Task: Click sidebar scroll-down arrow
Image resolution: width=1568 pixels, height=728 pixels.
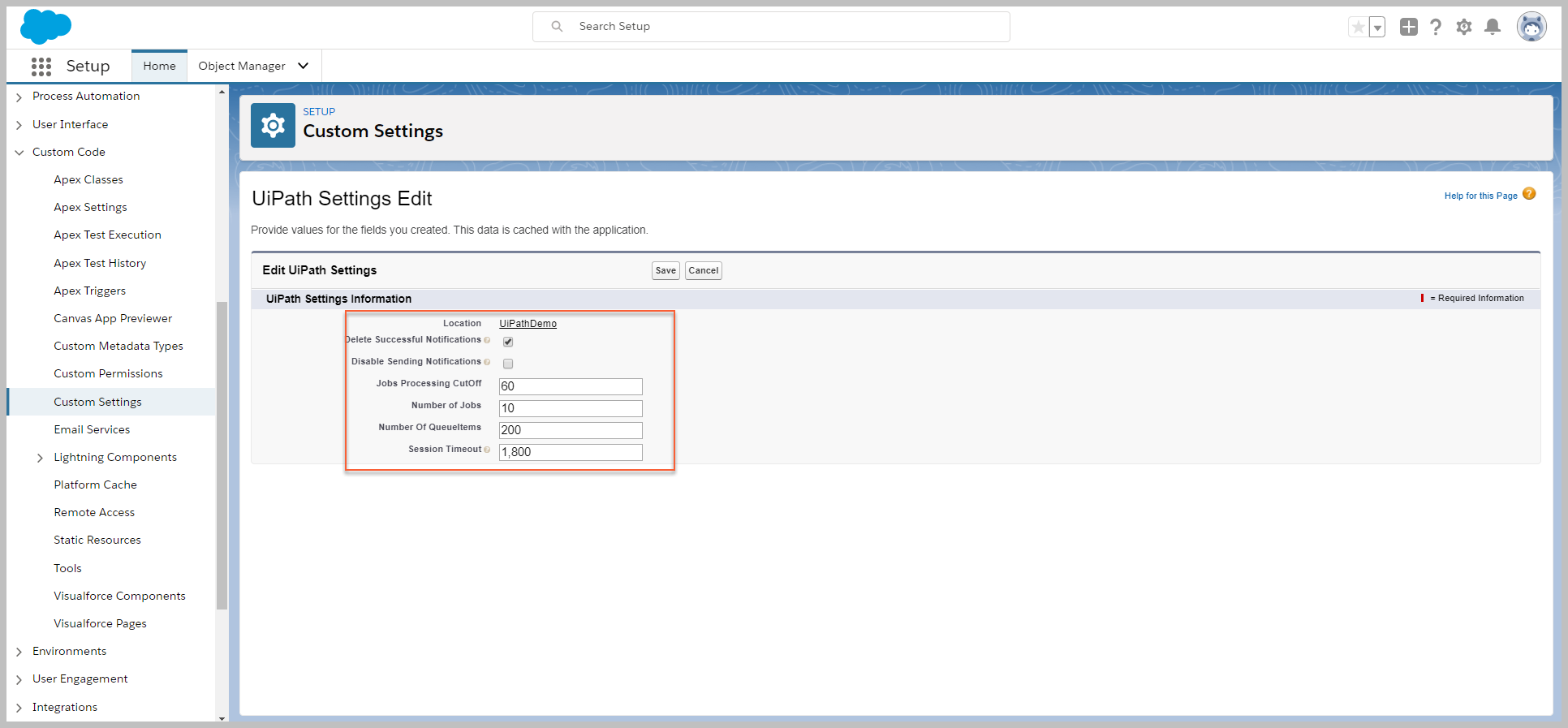Action: coord(222,717)
